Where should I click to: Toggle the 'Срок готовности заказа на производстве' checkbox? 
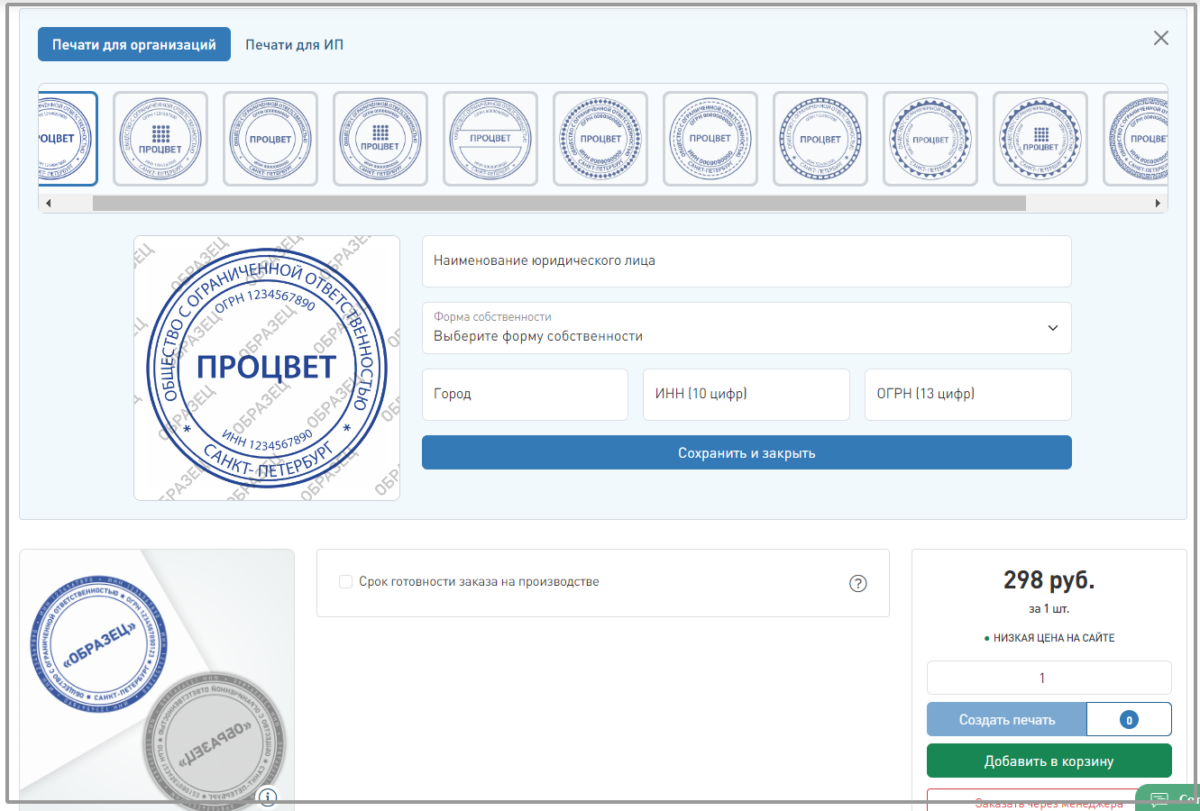(346, 582)
